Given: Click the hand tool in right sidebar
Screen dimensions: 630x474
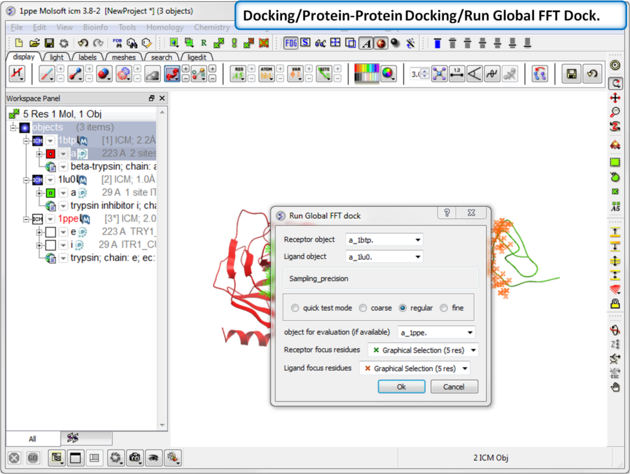Looking at the screenshot, I should coord(615,388).
